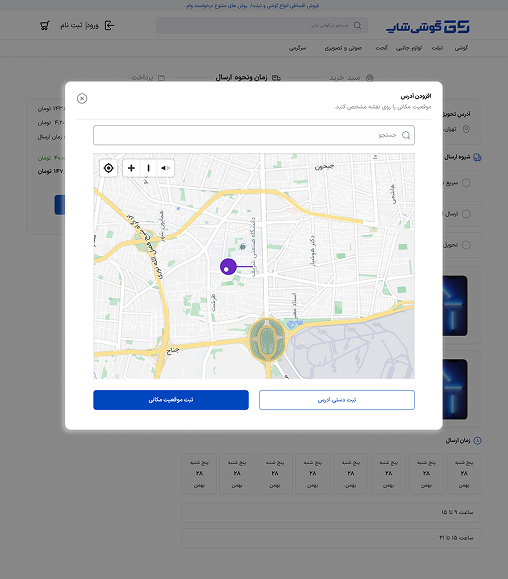The image size is (508, 579).
Task: Click the افزودن آدرس dialog title
Action: pyautogui.click(x=416, y=96)
